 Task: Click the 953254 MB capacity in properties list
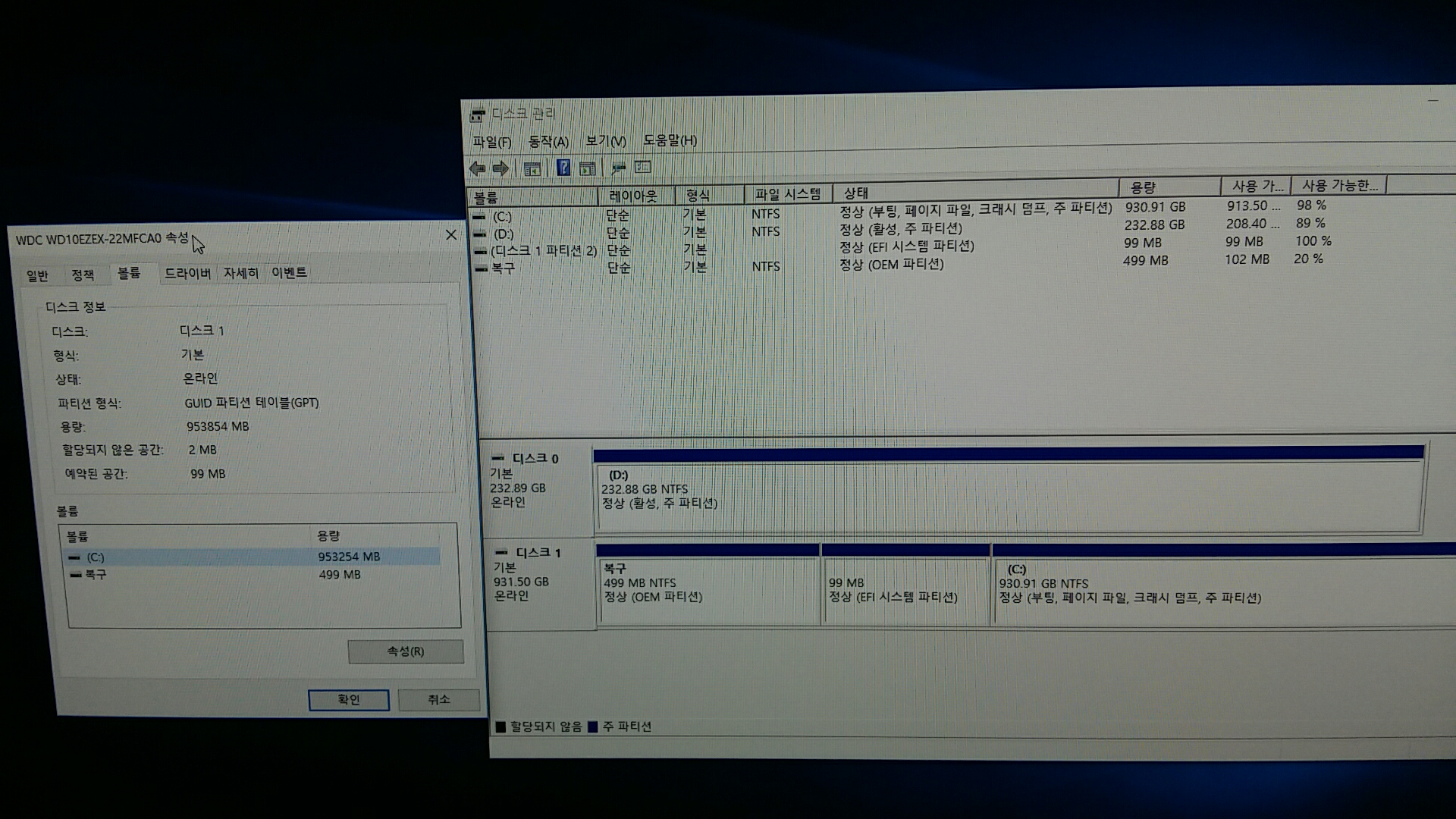[349, 557]
